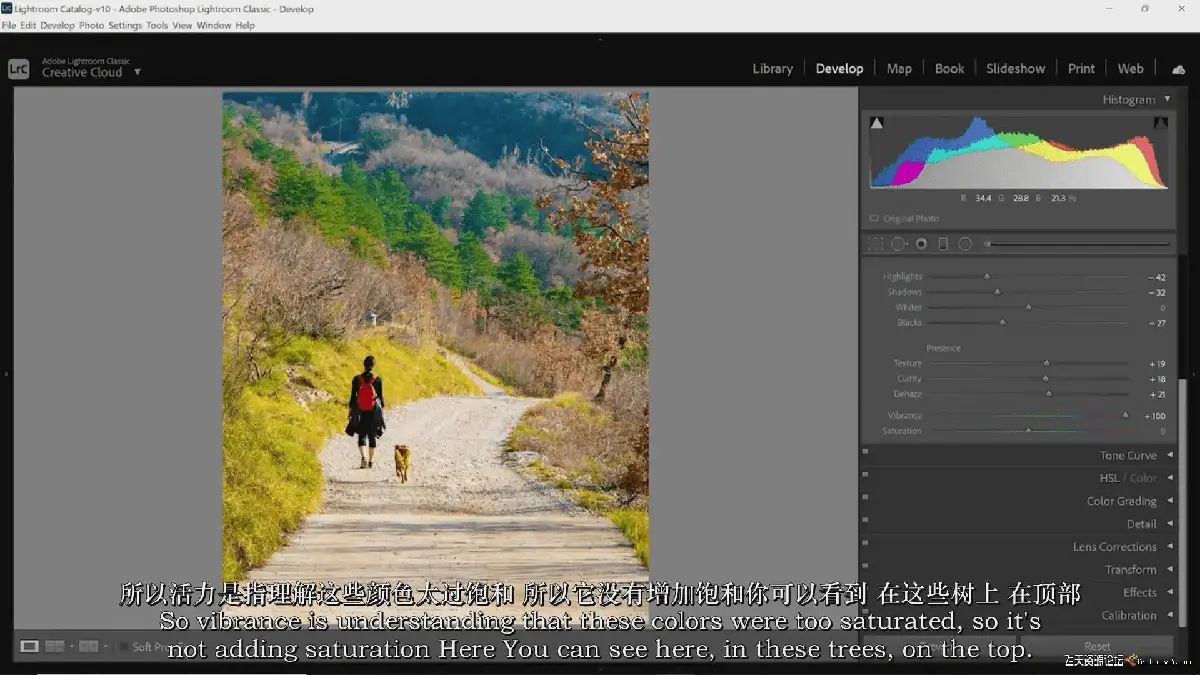Adjust the Texture slider

pos(1028,364)
